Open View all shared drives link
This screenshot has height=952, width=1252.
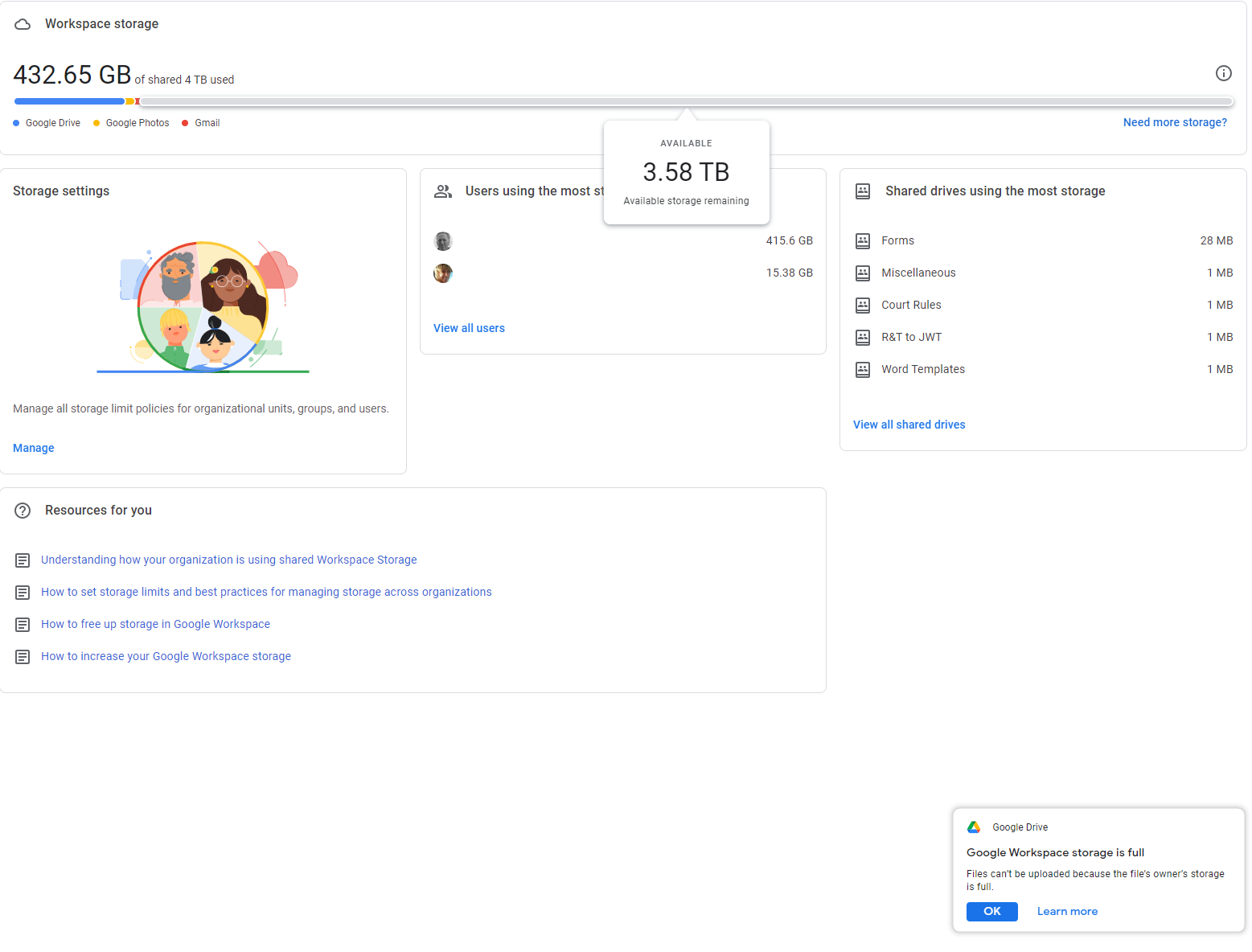point(909,425)
